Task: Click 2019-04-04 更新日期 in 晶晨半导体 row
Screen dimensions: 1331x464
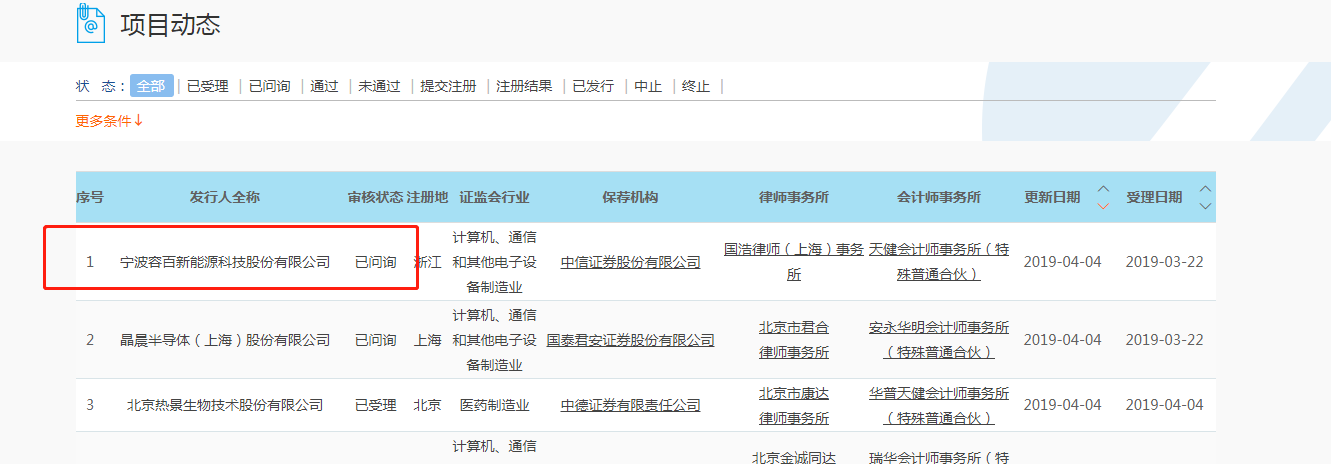Action: click(x=1062, y=340)
